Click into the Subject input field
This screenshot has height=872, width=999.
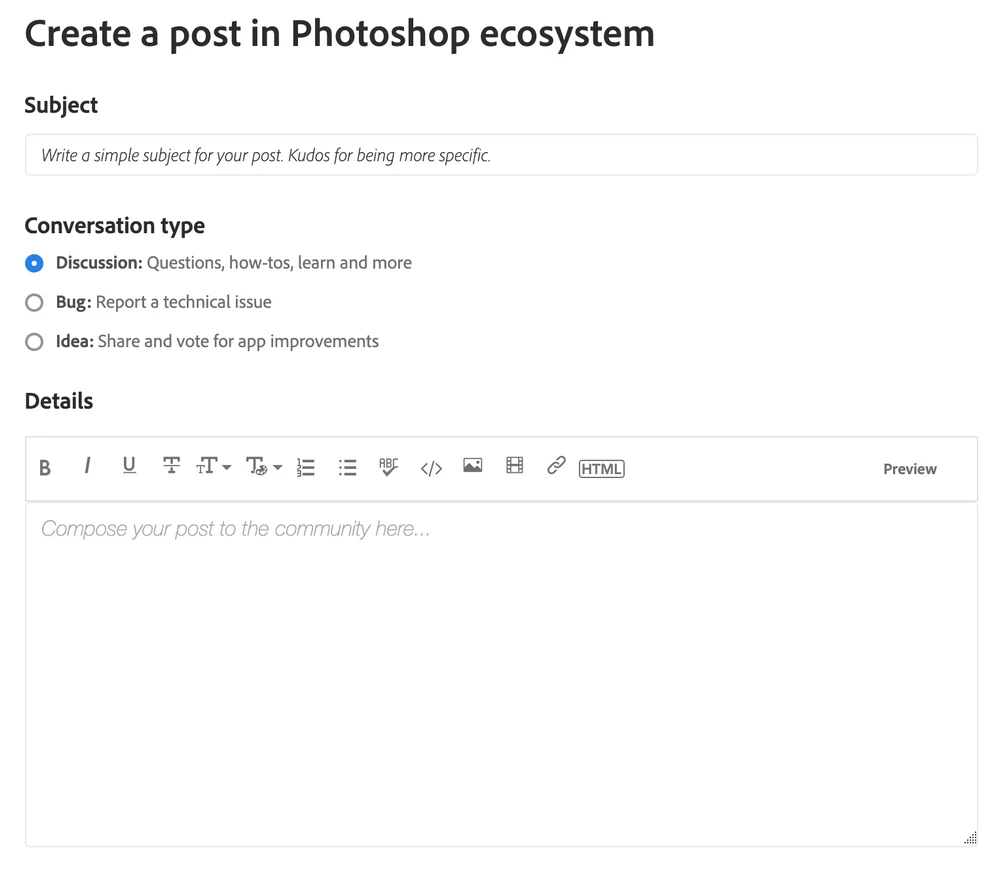[x=501, y=155]
